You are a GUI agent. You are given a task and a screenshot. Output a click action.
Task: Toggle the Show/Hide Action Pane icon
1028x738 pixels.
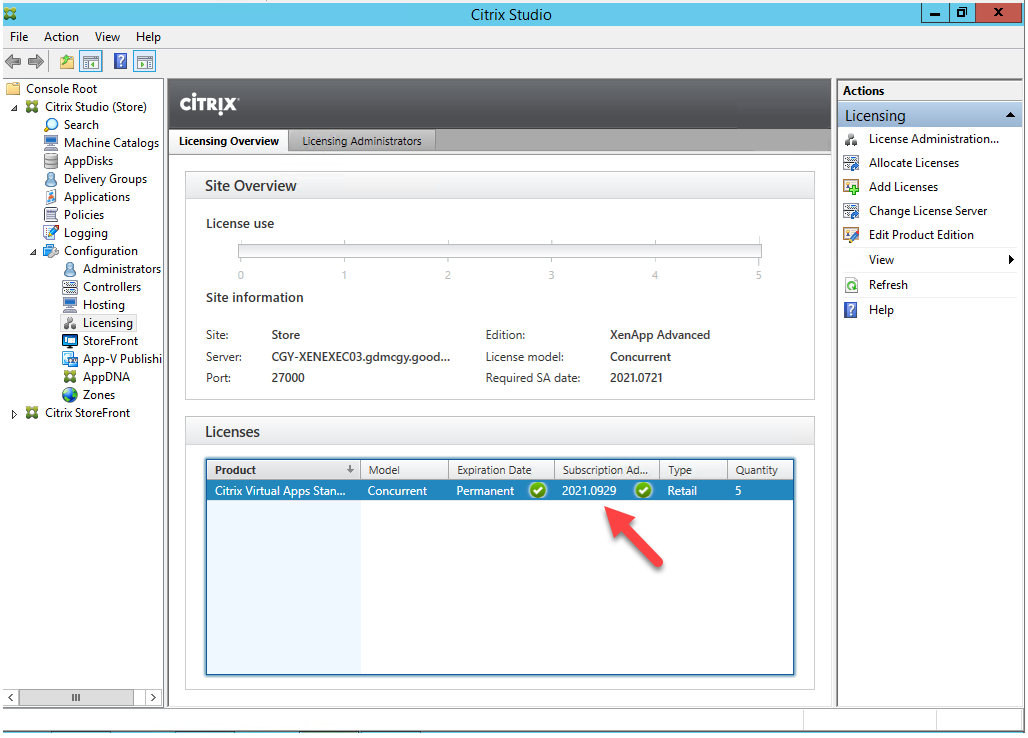(145, 62)
